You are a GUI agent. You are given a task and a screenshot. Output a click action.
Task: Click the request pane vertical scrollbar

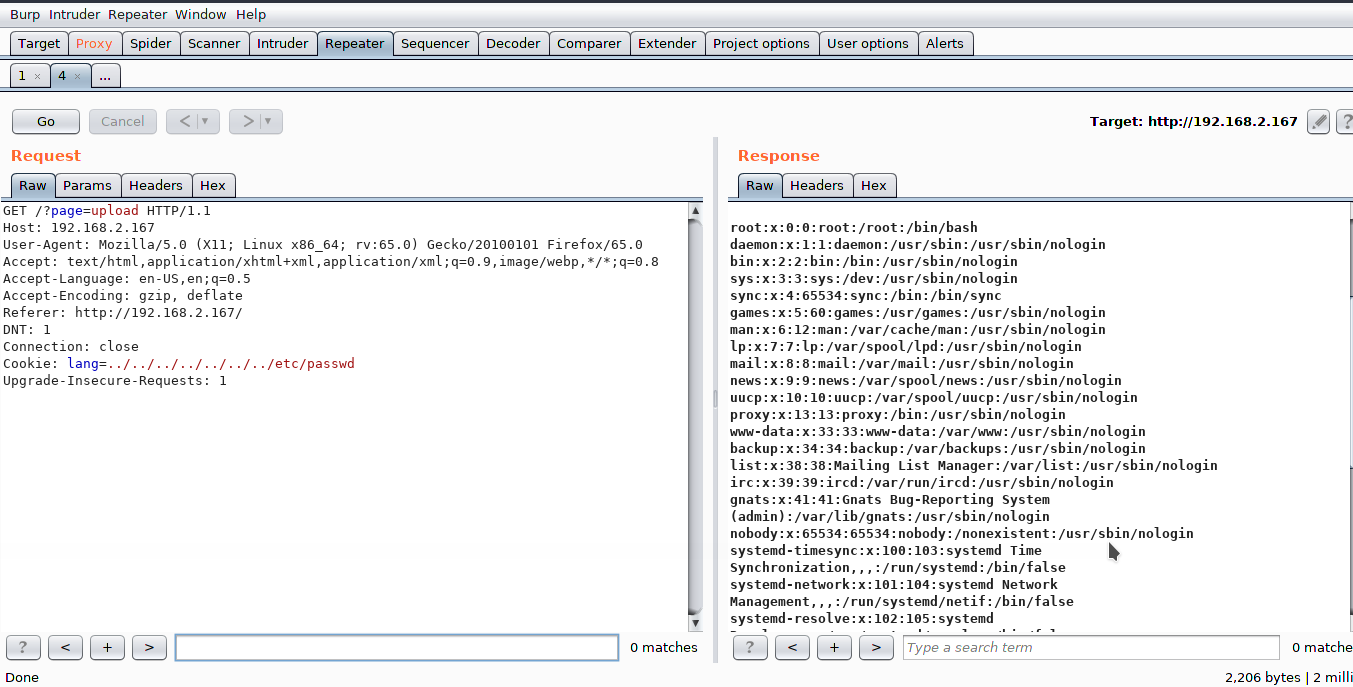tap(696, 415)
